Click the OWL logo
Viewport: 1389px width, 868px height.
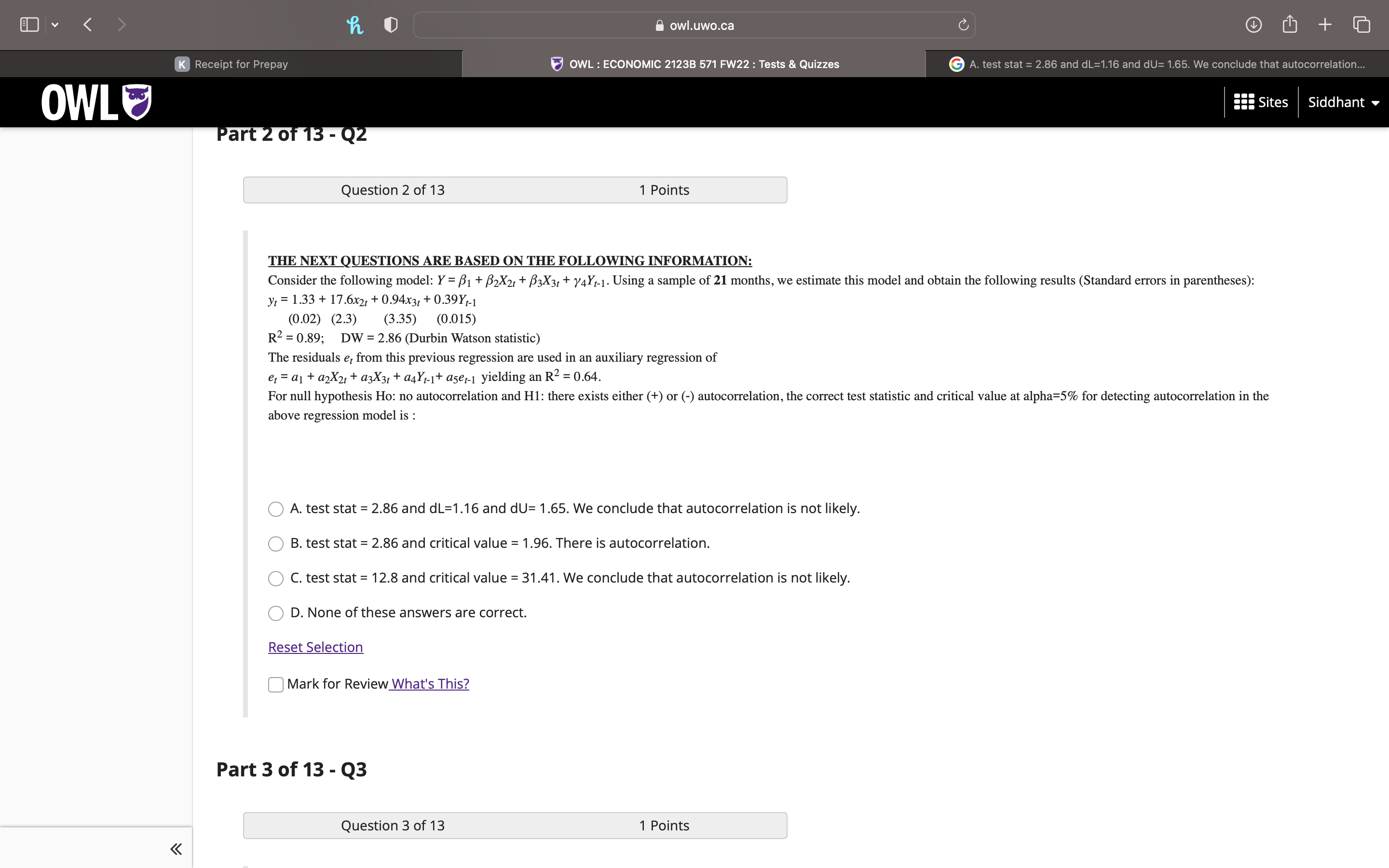[96, 102]
